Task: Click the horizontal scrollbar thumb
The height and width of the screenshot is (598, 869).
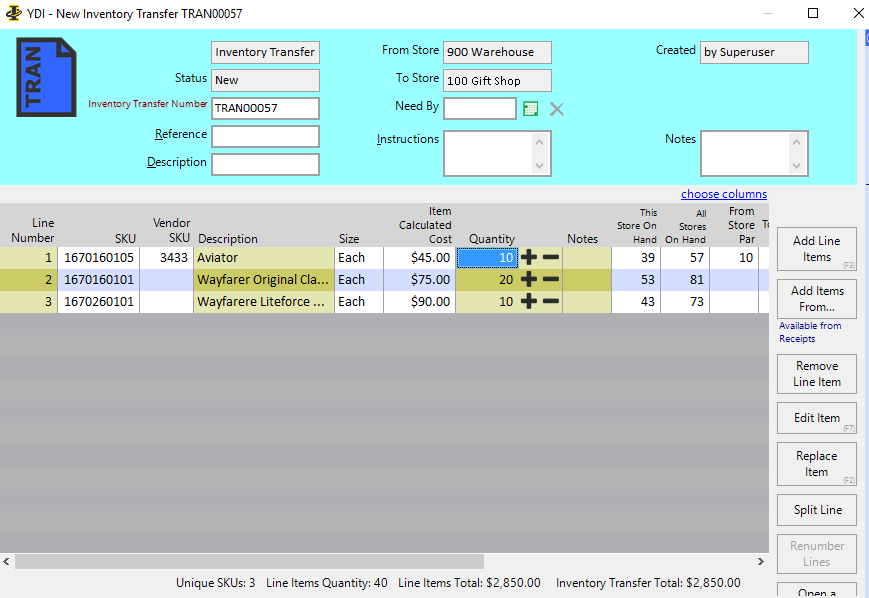Action: click(249, 561)
